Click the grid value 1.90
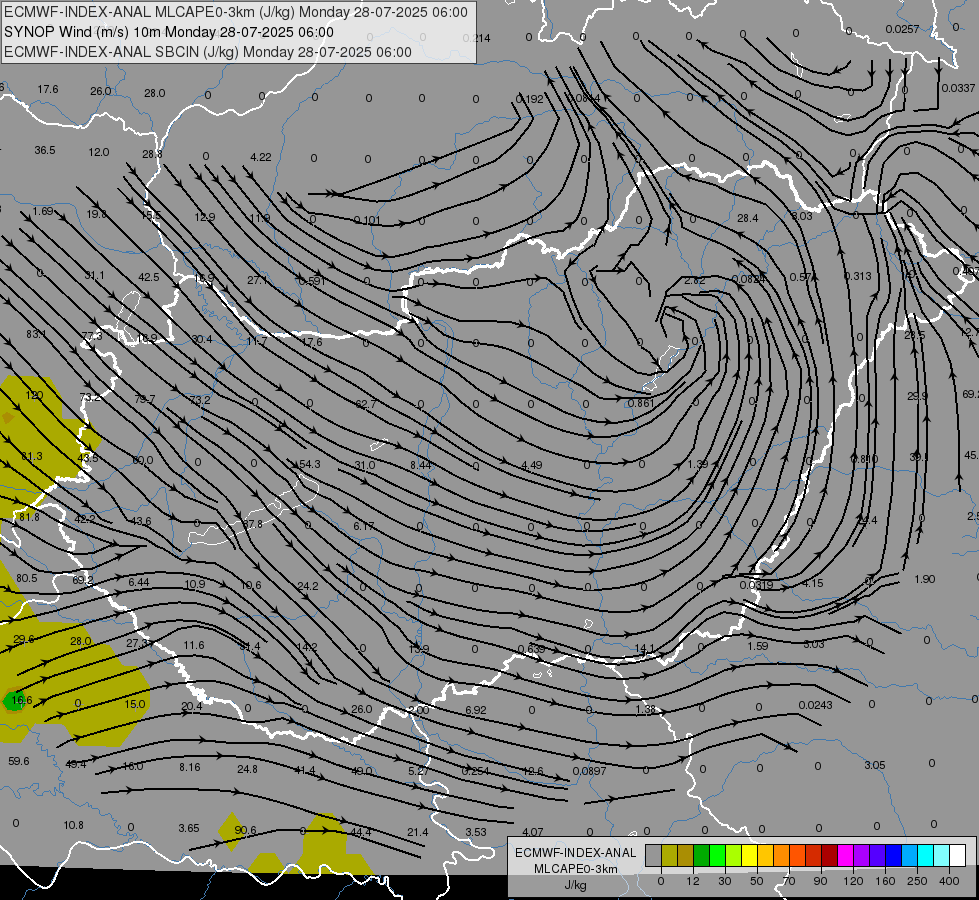 click(925, 579)
